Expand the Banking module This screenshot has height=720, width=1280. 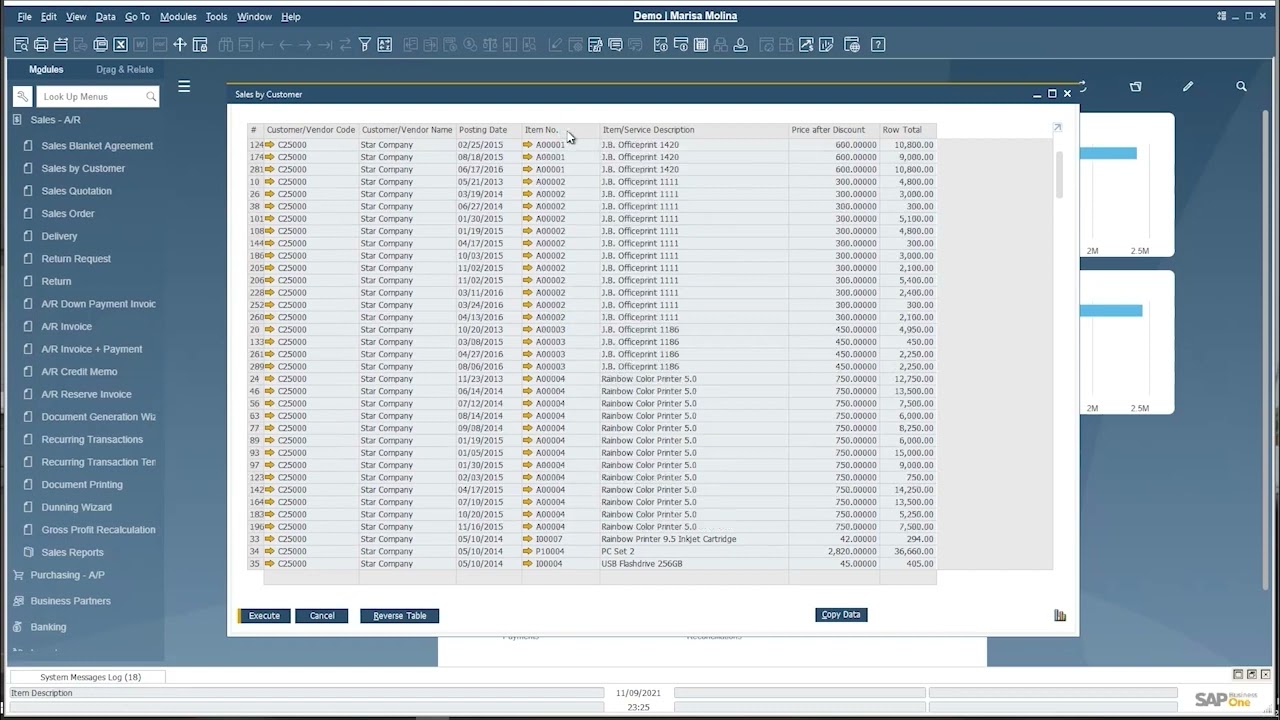point(48,627)
